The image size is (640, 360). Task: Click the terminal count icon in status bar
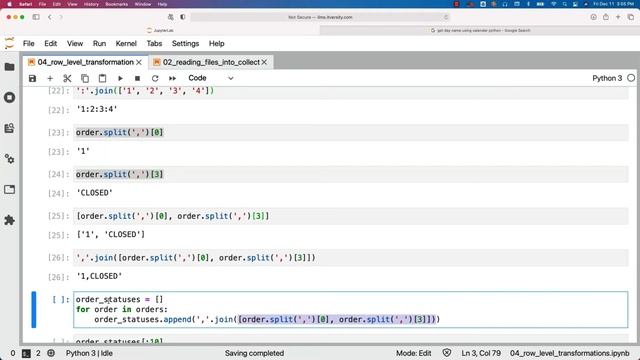coord(26,353)
